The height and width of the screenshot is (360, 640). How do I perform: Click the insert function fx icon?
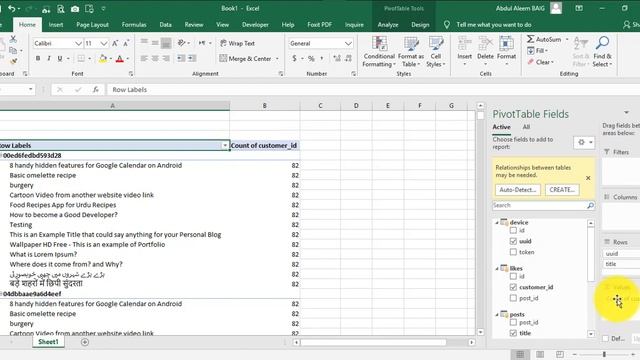pyautogui.click(x=96, y=89)
